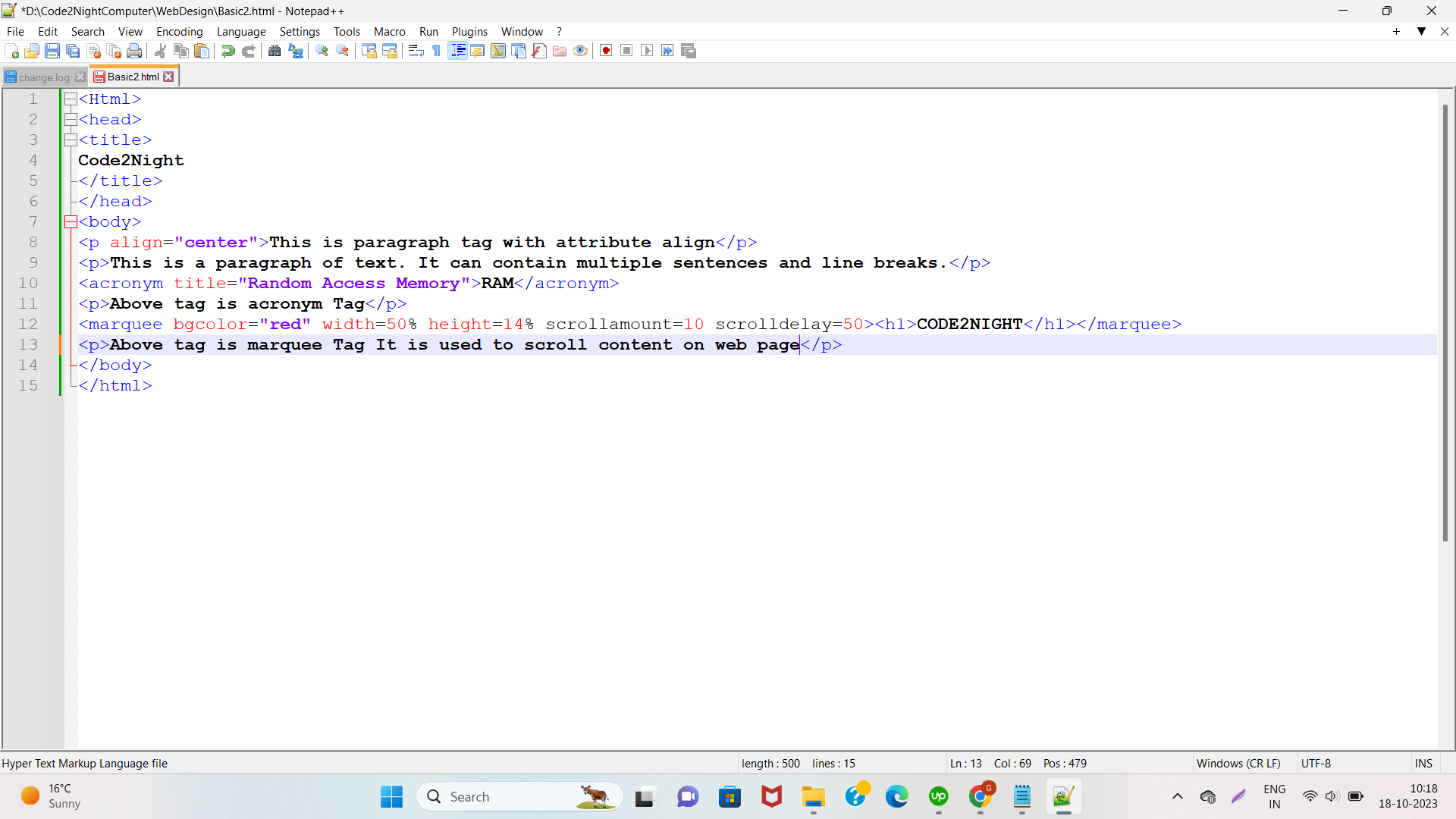Open Google Chrome from taskbar
The height and width of the screenshot is (819, 1456).
[x=981, y=796]
